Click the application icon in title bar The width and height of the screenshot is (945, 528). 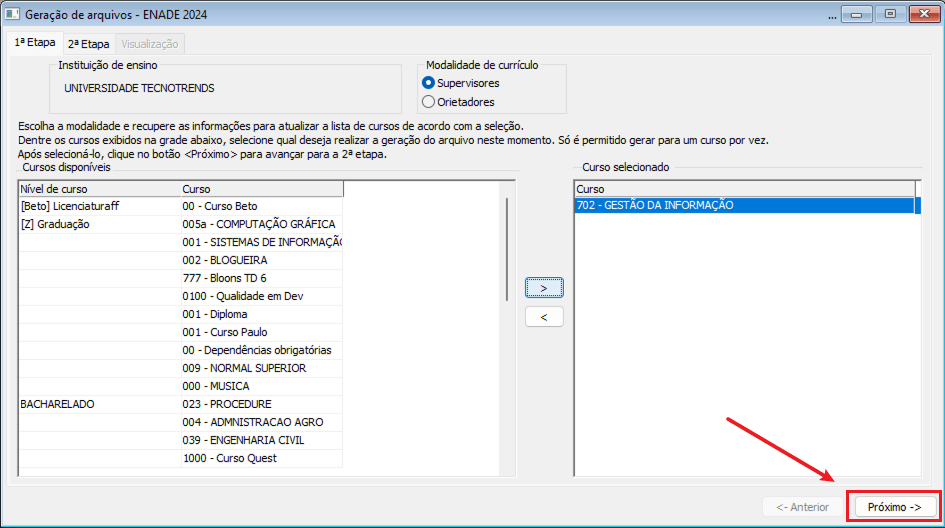(x=12, y=13)
